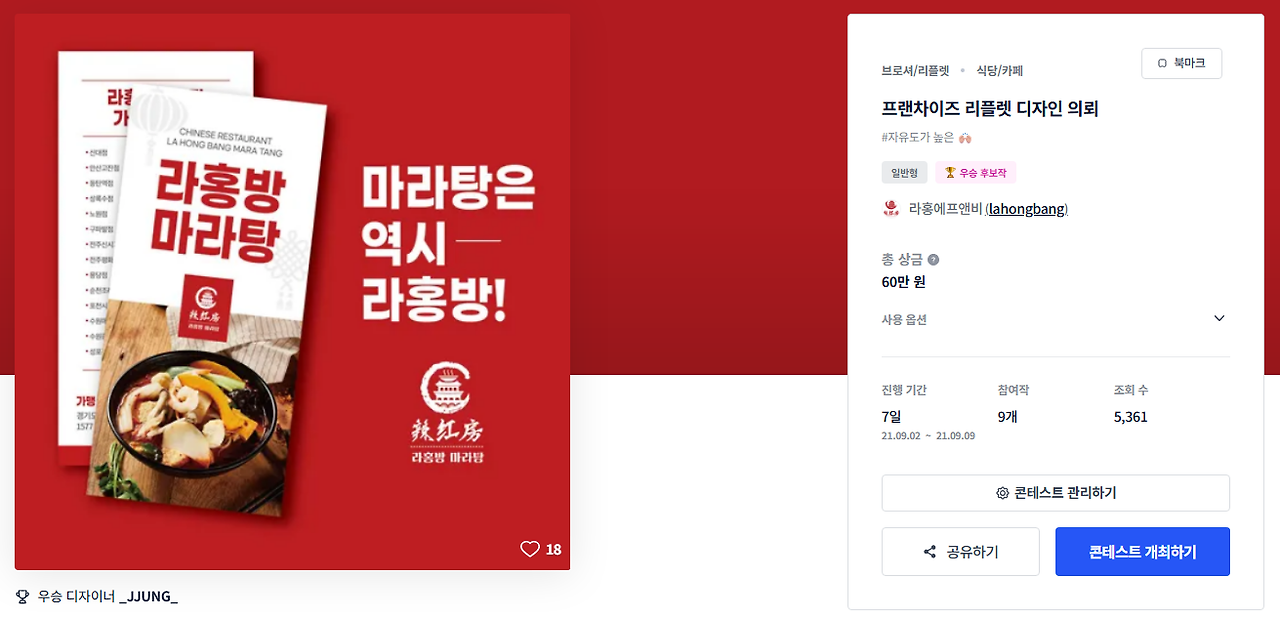Open the leaflet design thumbnail image

click(x=292, y=292)
